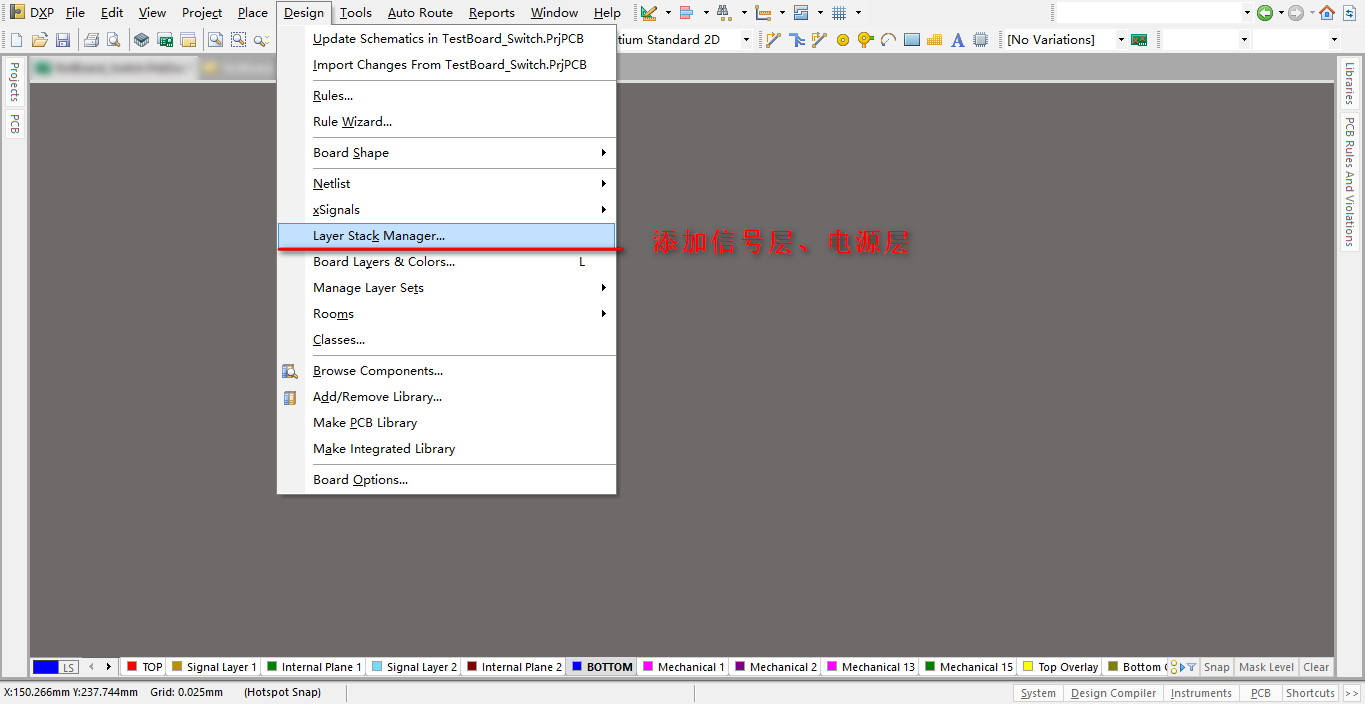Click the Design Compiler status bar button

(x=1113, y=693)
